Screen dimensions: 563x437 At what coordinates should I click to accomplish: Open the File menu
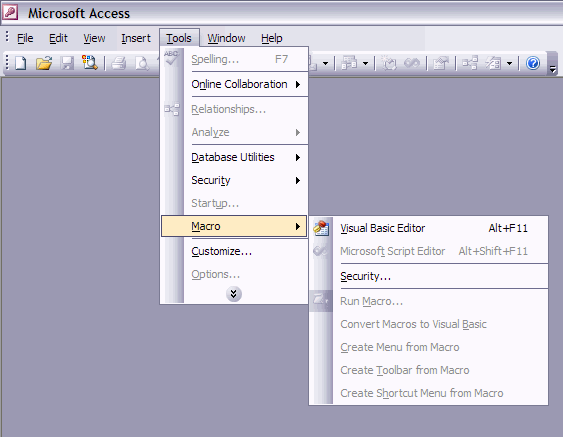(25, 38)
